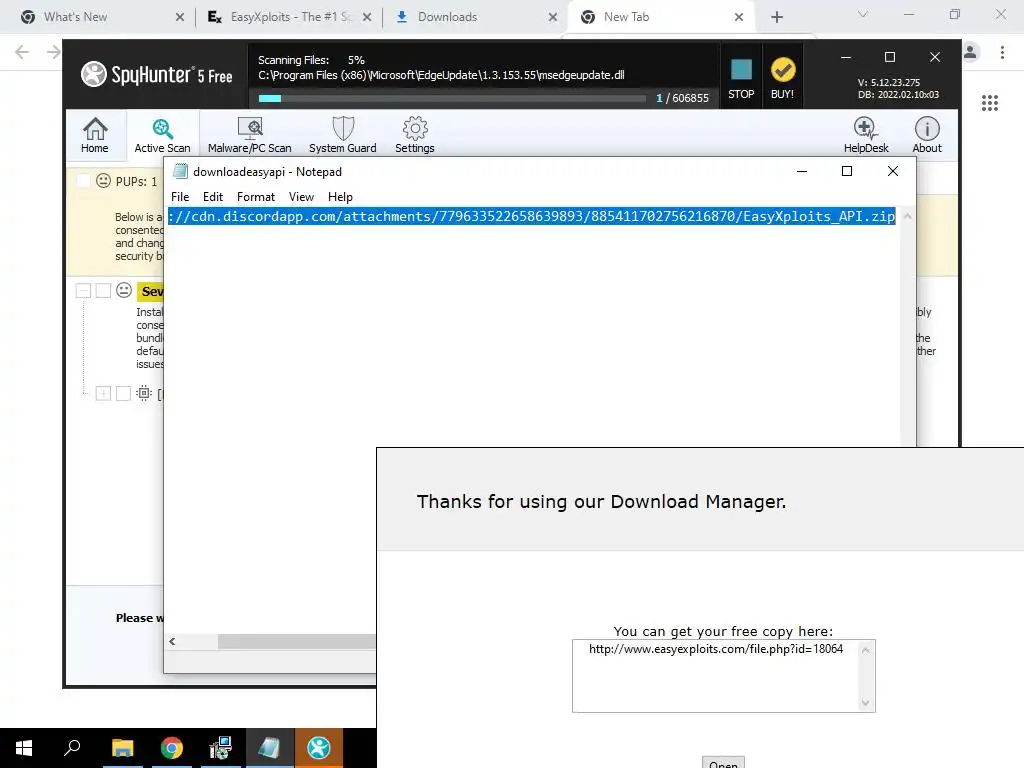Click the severity face icon
The width and height of the screenshot is (1024, 768).
[124, 290]
